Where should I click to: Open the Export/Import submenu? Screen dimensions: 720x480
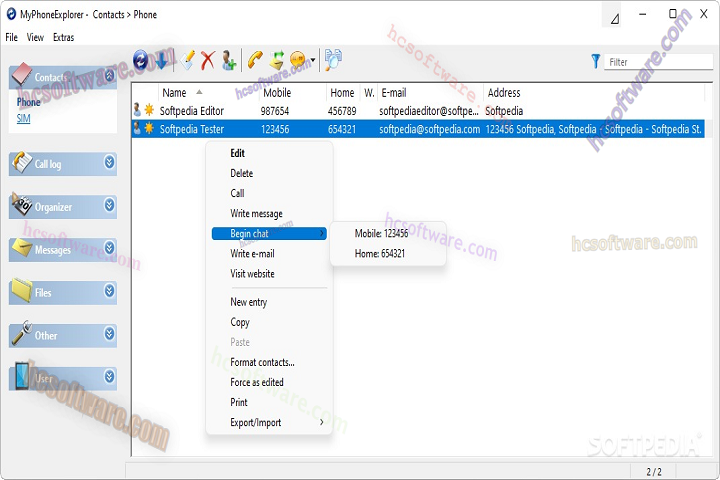click(269, 423)
